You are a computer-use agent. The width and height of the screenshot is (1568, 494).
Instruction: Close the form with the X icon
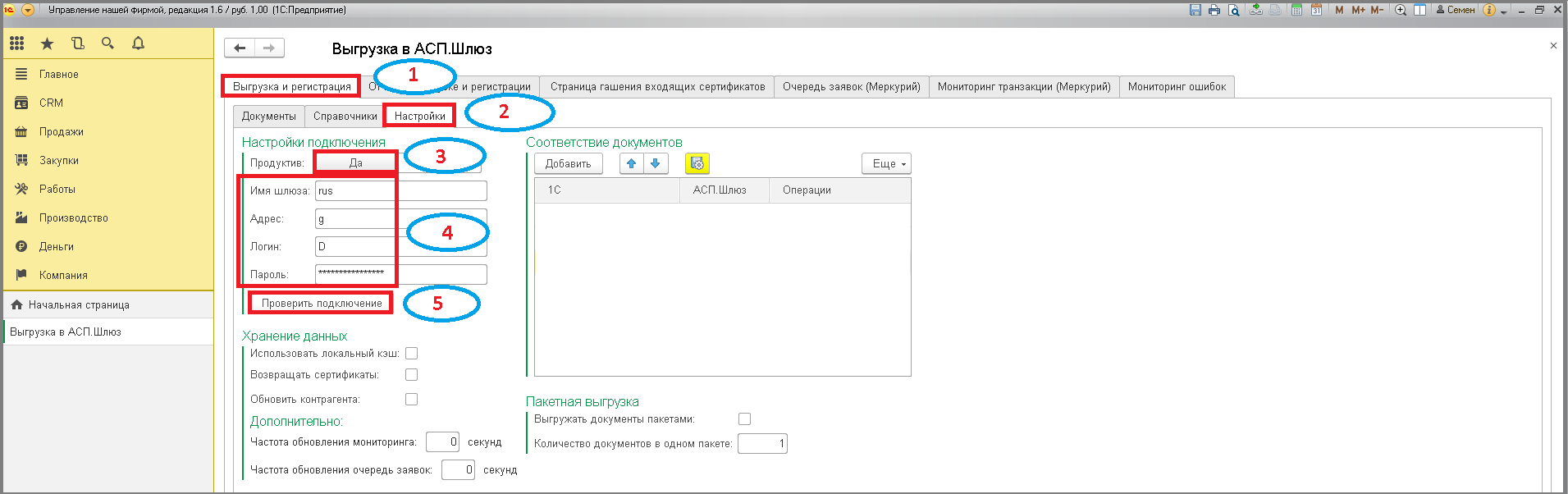(1553, 46)
